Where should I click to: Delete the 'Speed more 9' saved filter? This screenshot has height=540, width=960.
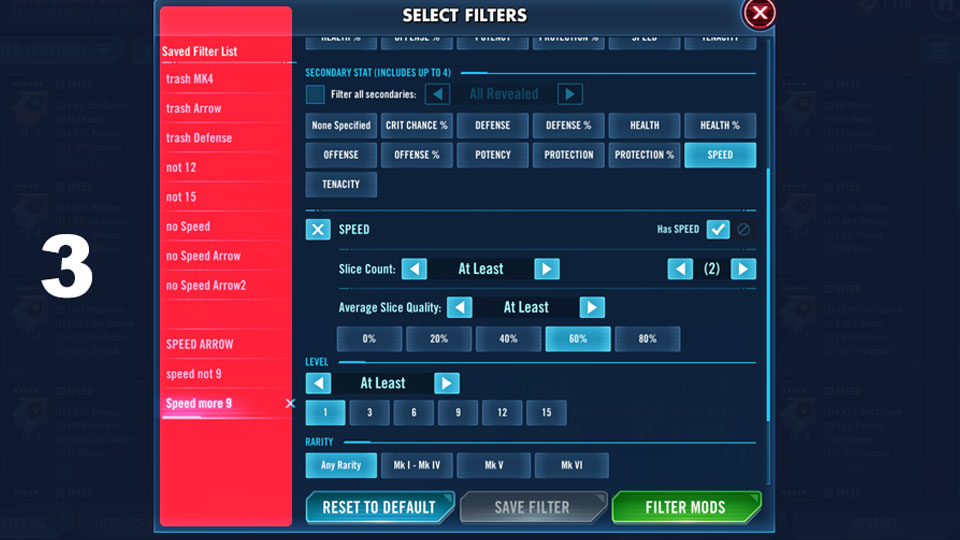[x=290, y=403]
